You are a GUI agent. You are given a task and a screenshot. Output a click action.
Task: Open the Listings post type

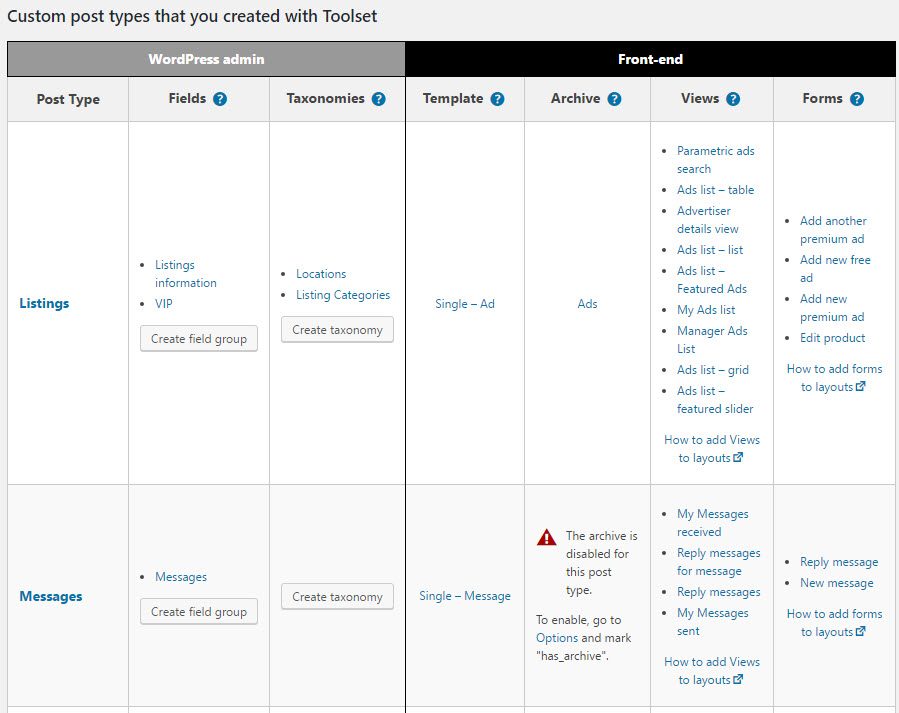pyautogui.click(x=44, y=303)
